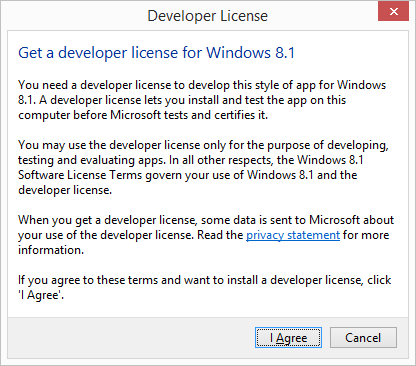
Task: Click the 'I Agree' button
Action: [288, 338]
